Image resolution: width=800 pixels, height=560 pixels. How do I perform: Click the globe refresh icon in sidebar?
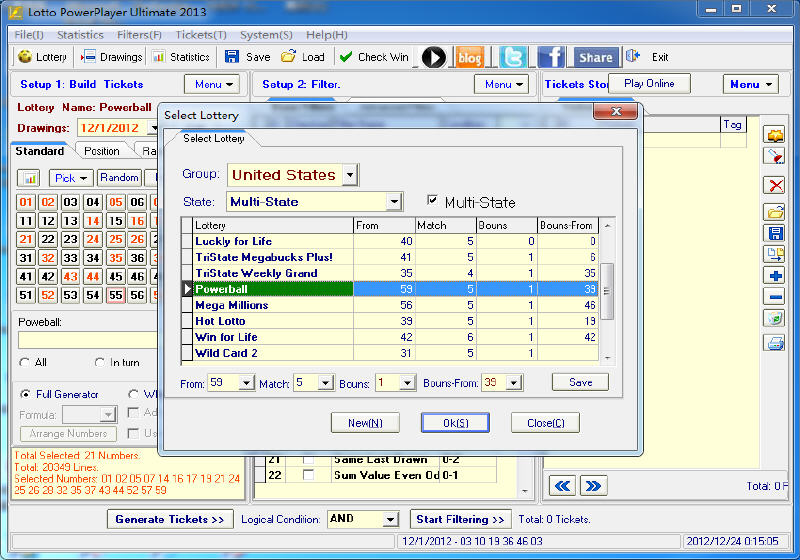click(x=776, y=318)
